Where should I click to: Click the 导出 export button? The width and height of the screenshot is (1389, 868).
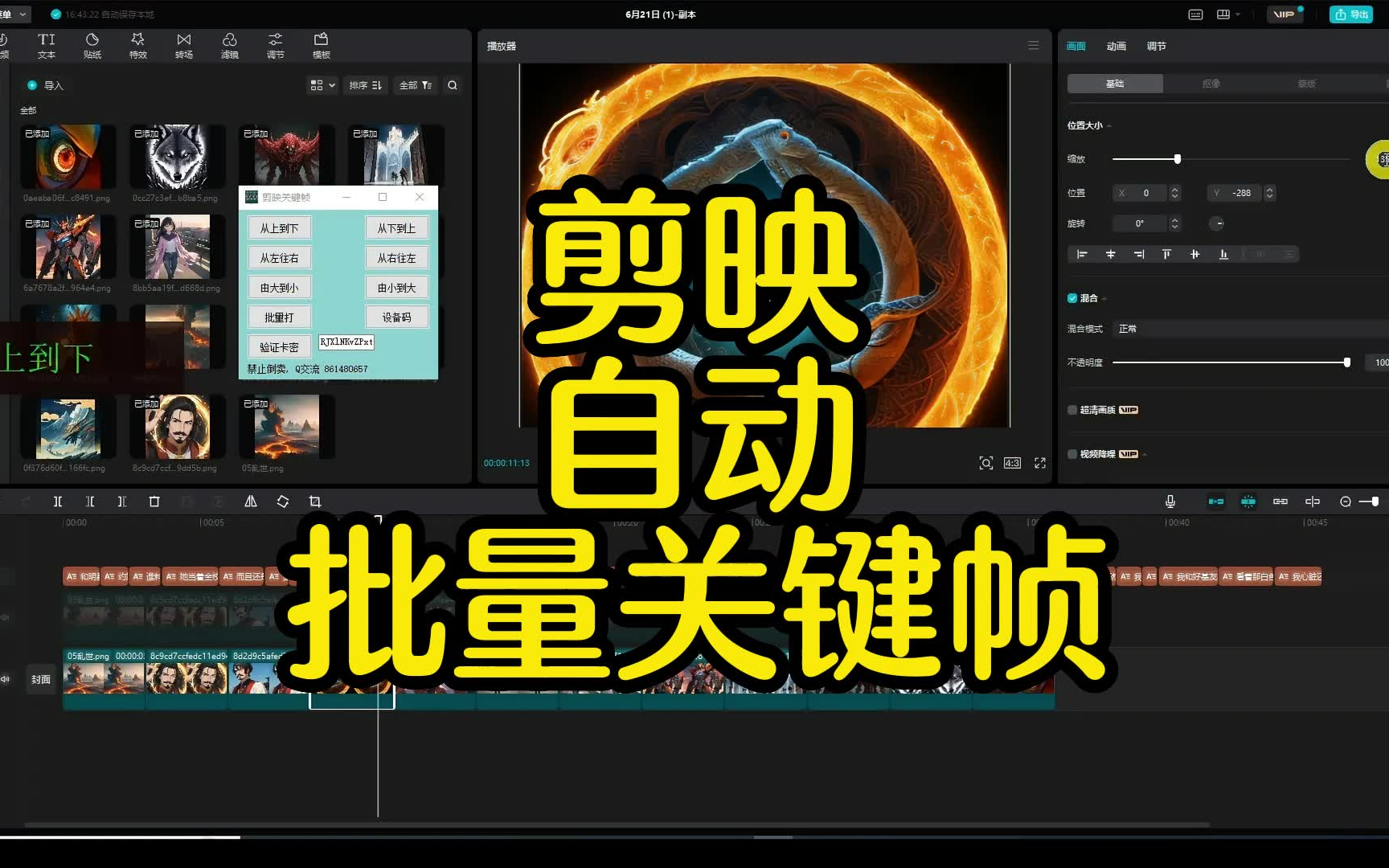point(1351,14)
